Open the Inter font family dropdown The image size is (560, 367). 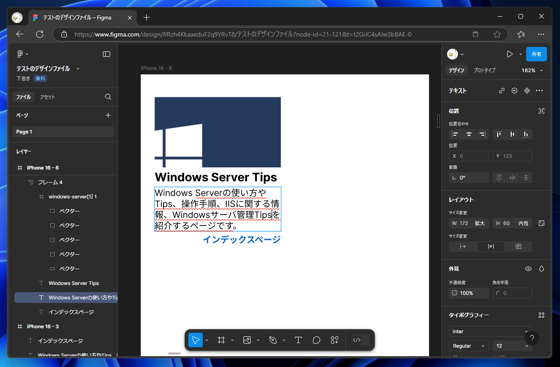(490, 331)
